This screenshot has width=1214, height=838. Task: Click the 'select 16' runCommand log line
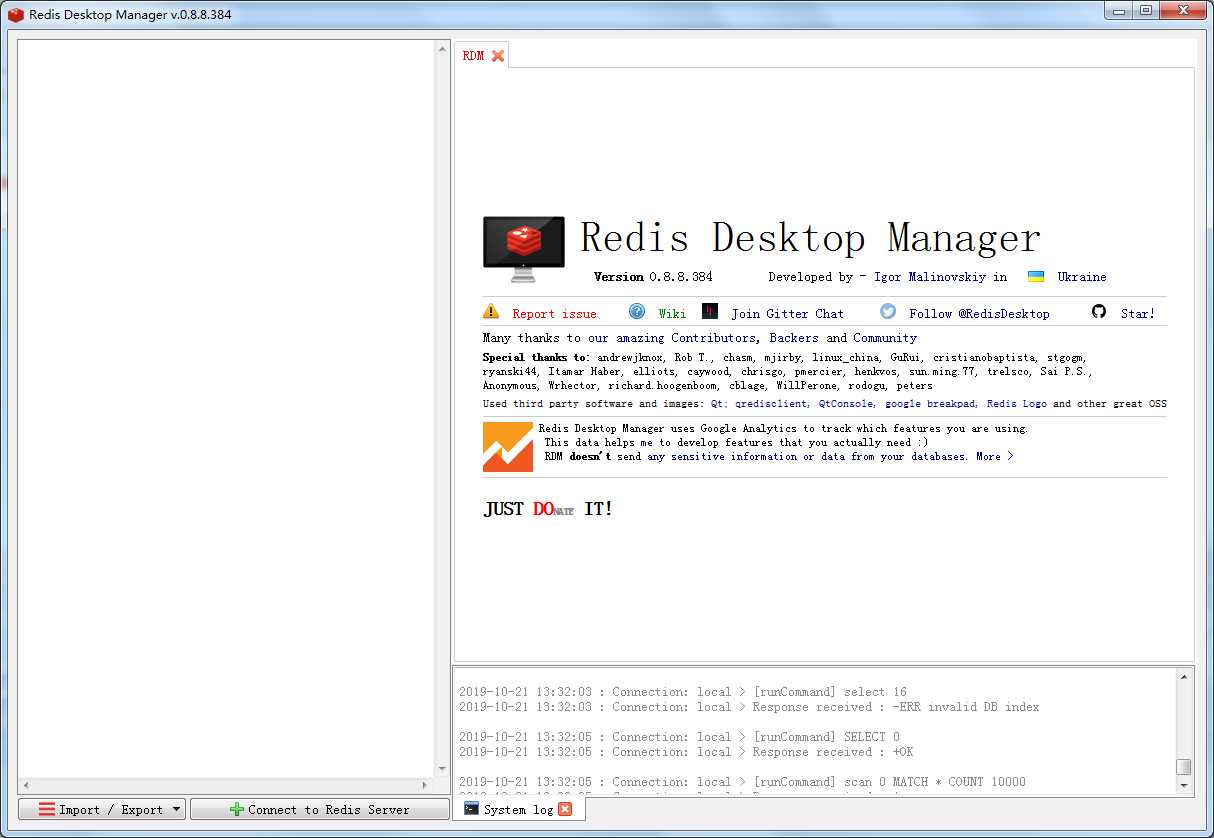[683, 692]
